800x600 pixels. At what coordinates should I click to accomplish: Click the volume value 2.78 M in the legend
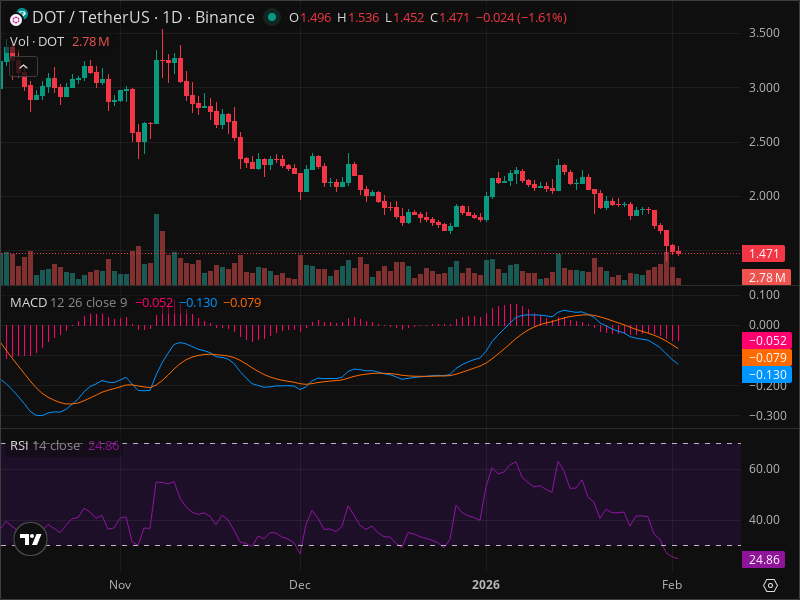tap(90, 42)
